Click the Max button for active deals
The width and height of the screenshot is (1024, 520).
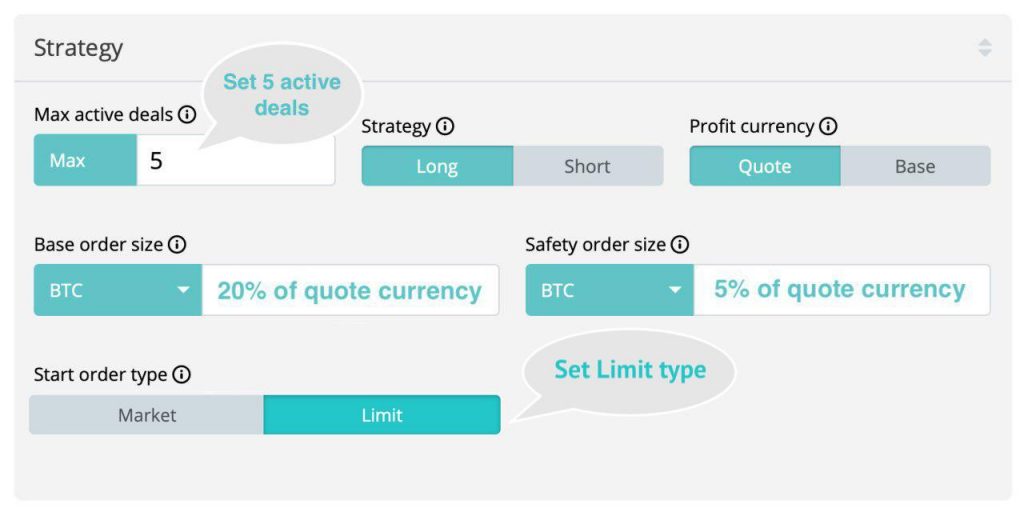point(68,160)
